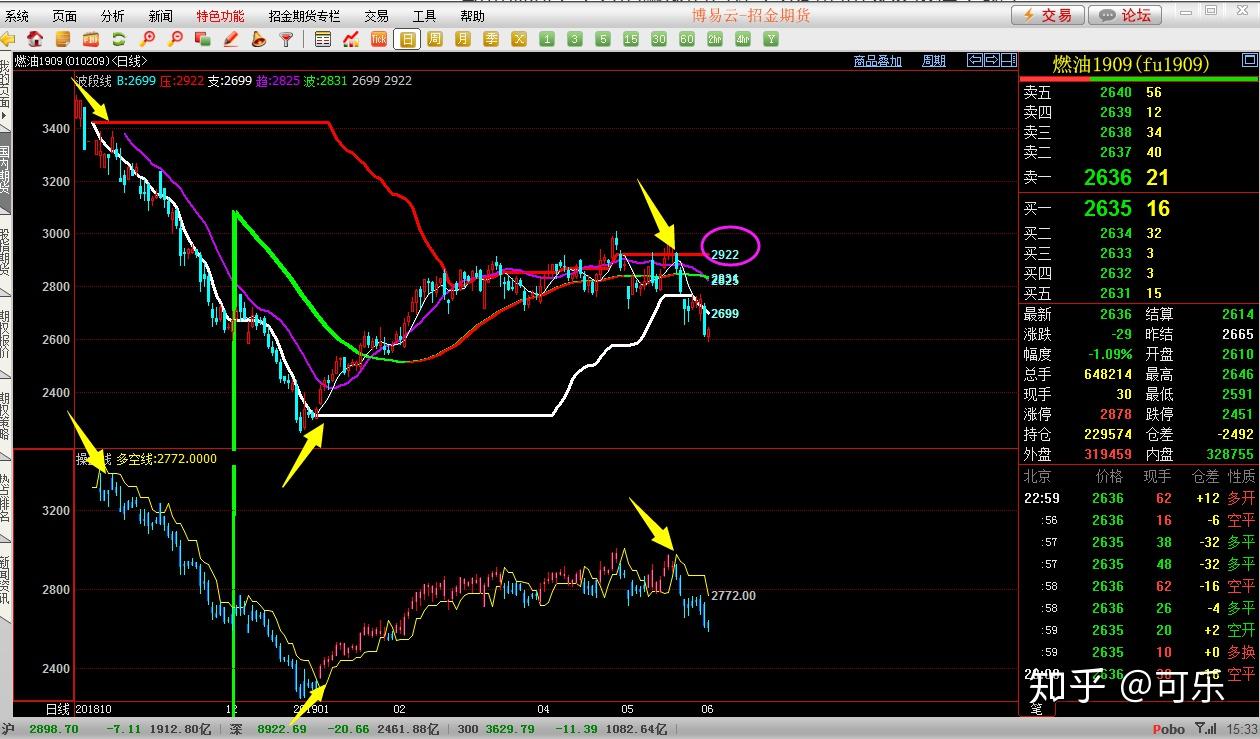Open the 热门排名 sidebar tab

tap(5, 500)
